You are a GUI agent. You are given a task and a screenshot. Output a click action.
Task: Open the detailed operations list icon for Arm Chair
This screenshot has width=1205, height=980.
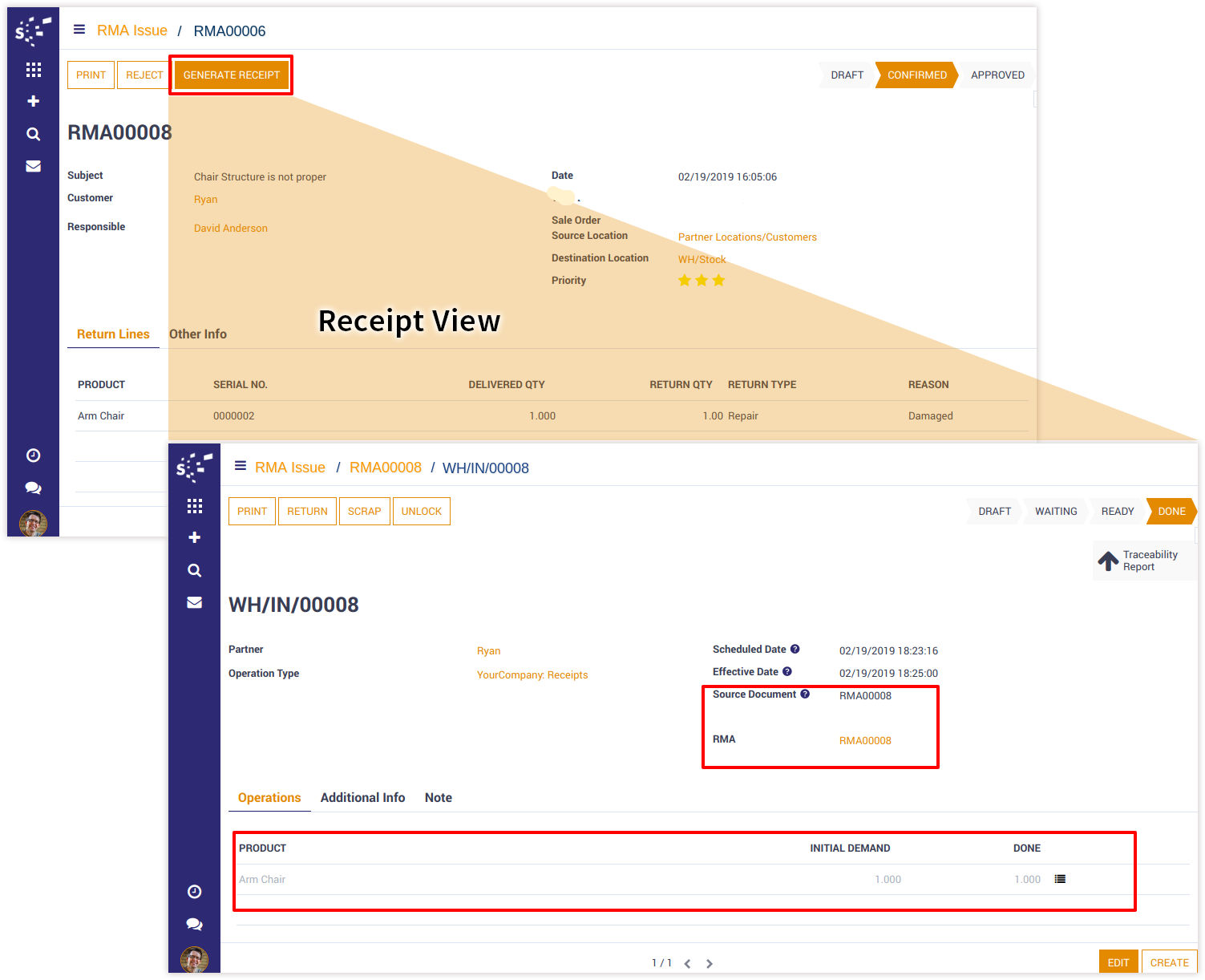click(1060, 879)
